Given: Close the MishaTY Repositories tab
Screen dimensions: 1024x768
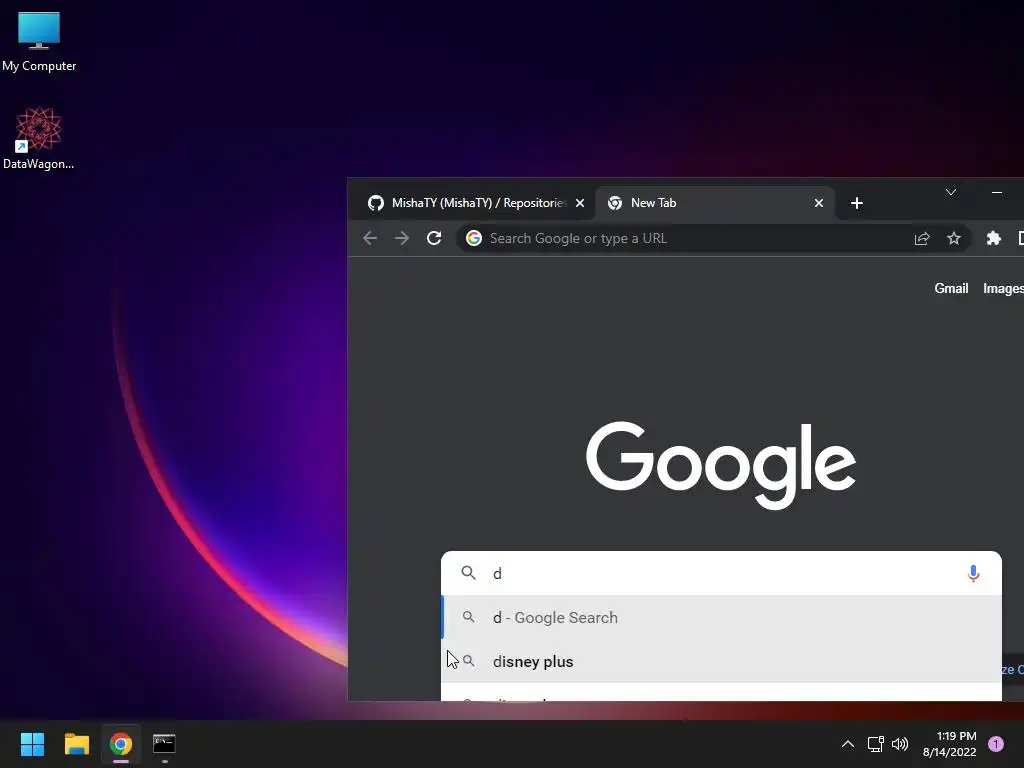Looking at the screenshot, I should point(579,203).
